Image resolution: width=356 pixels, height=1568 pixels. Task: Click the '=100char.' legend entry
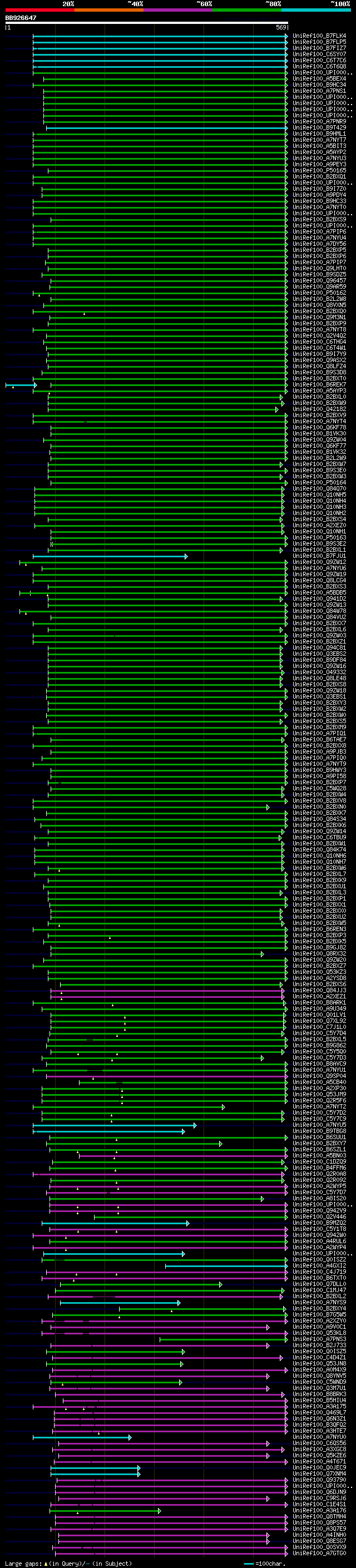point(270,1564)
